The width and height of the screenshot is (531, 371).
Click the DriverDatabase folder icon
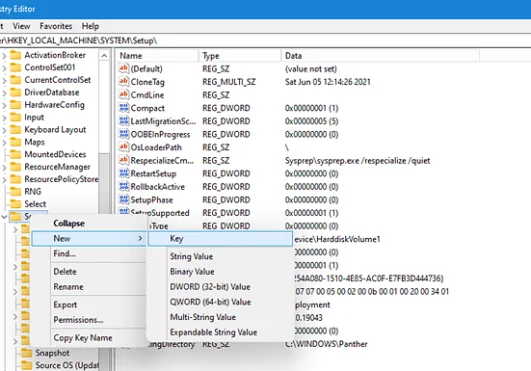tap(16, 92)
